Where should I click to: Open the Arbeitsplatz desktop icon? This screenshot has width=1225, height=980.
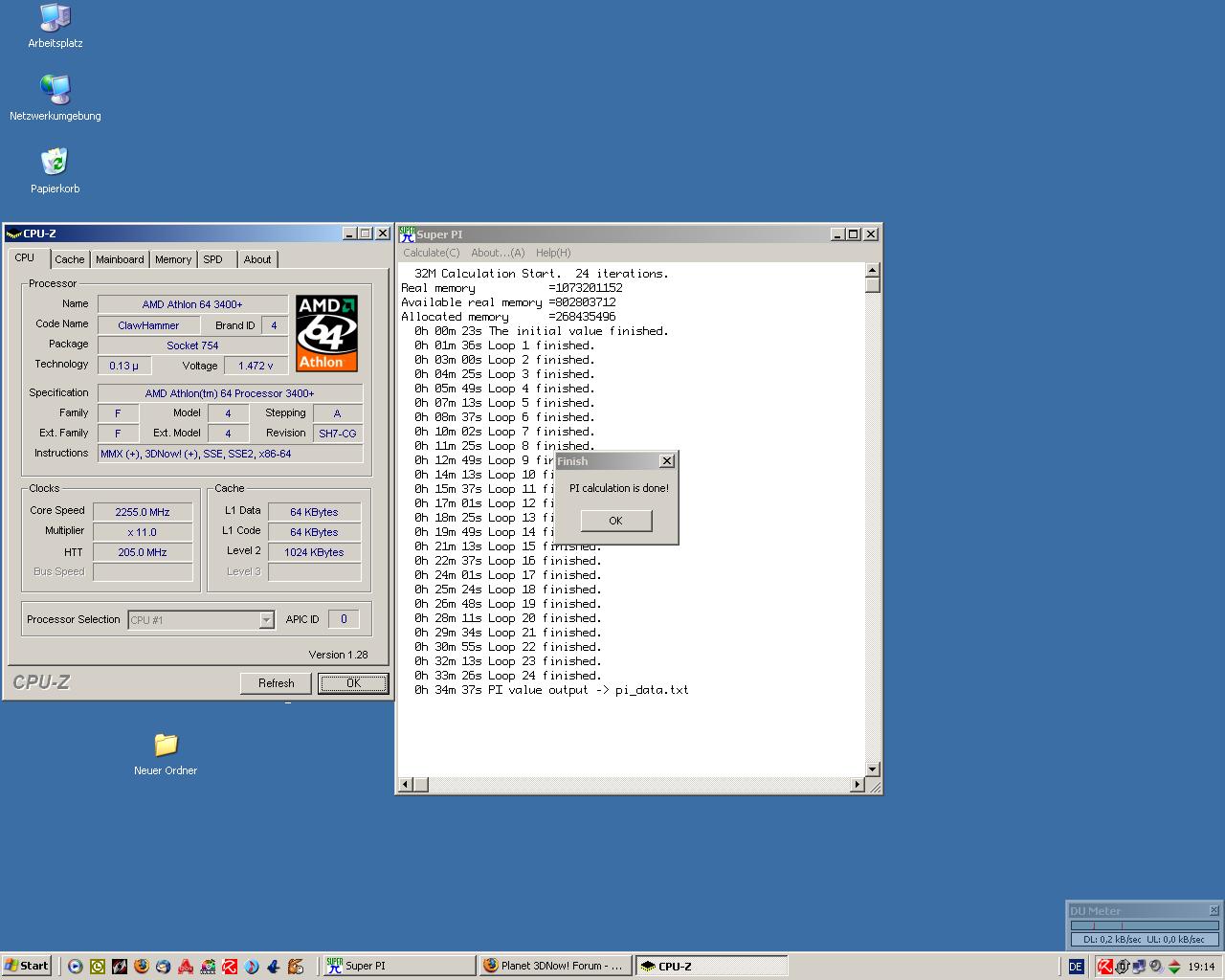[55, 25]
